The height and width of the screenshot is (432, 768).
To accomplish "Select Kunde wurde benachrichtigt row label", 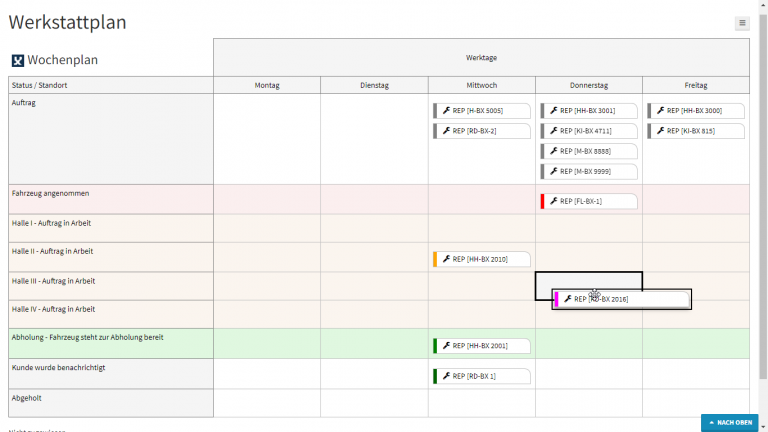I will (x=58, y=368).
